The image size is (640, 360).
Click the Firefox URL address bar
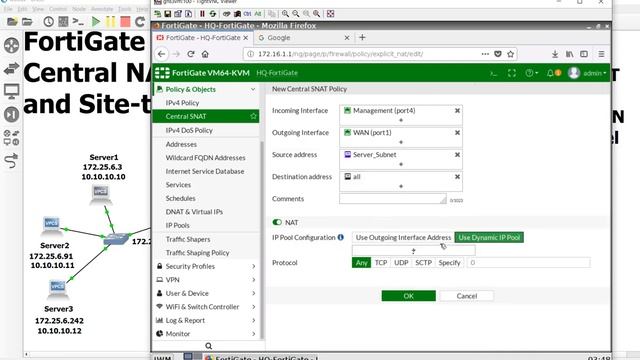pyautogui.click(x=367, y=54)
